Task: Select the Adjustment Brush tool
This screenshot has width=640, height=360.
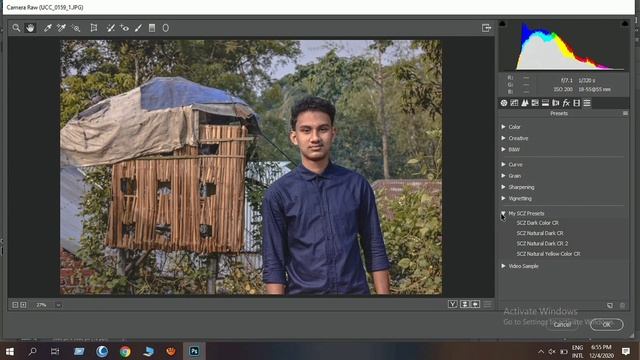Action: pos(138,28)
